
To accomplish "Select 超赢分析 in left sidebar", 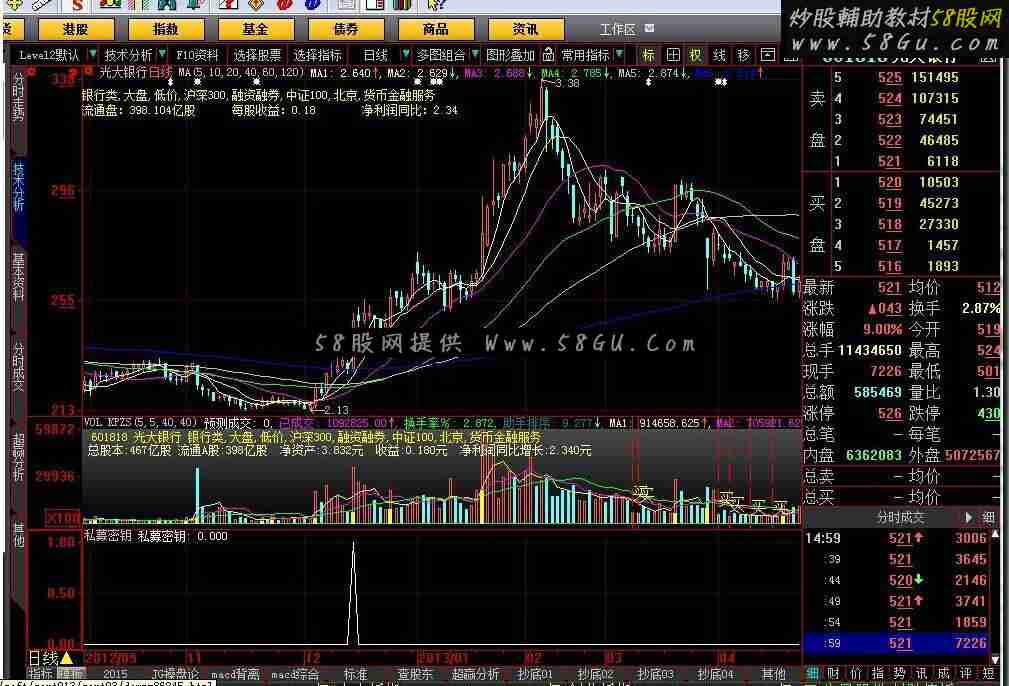I will point(18,457).
